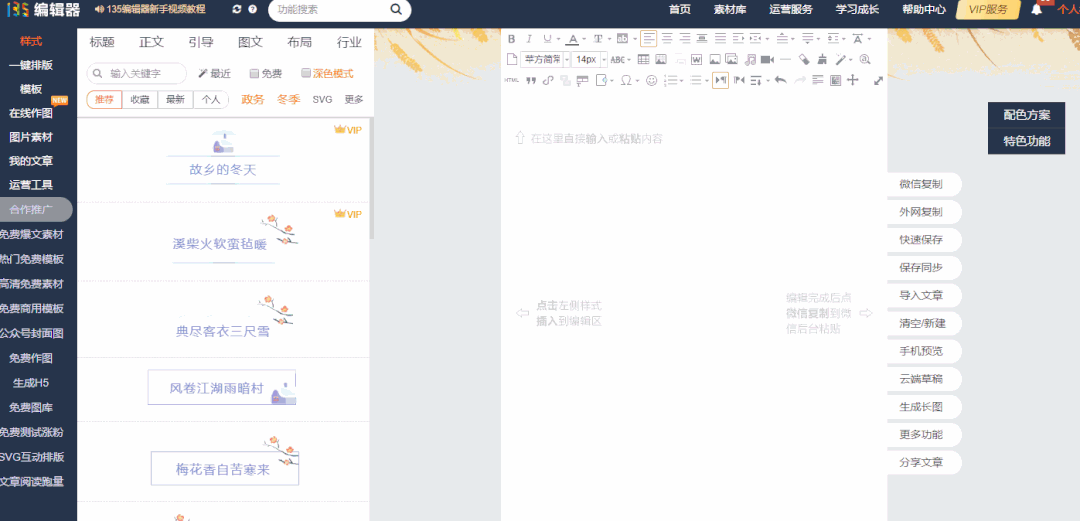The width and height of the screenshot is (1080, 521).
Task: Expand the font family dropdown
Action: click(566, 60)
